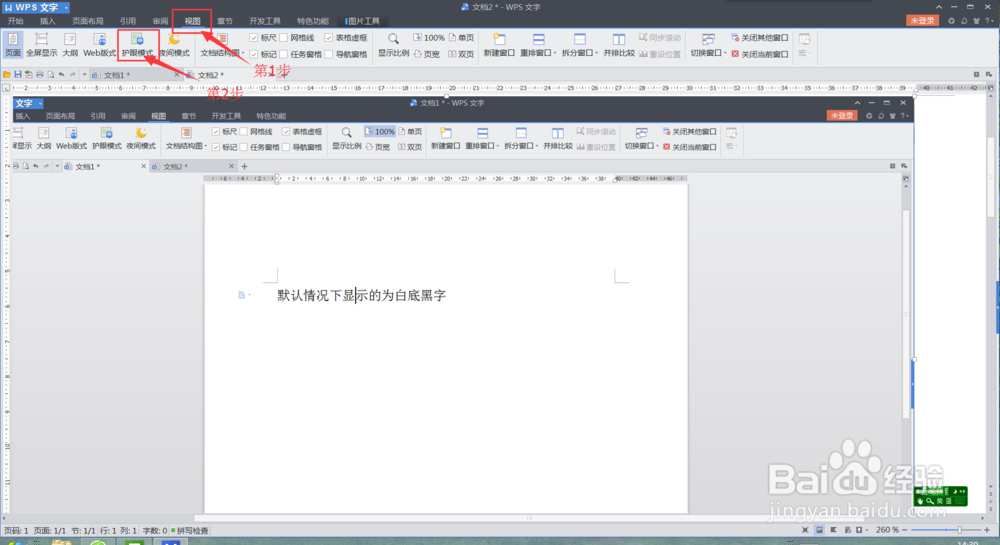Viewport: 1000px width, 545px height.
Task: Toggle 标尺 checkbox in embedded 文档1 window
Action: [216, 131]
